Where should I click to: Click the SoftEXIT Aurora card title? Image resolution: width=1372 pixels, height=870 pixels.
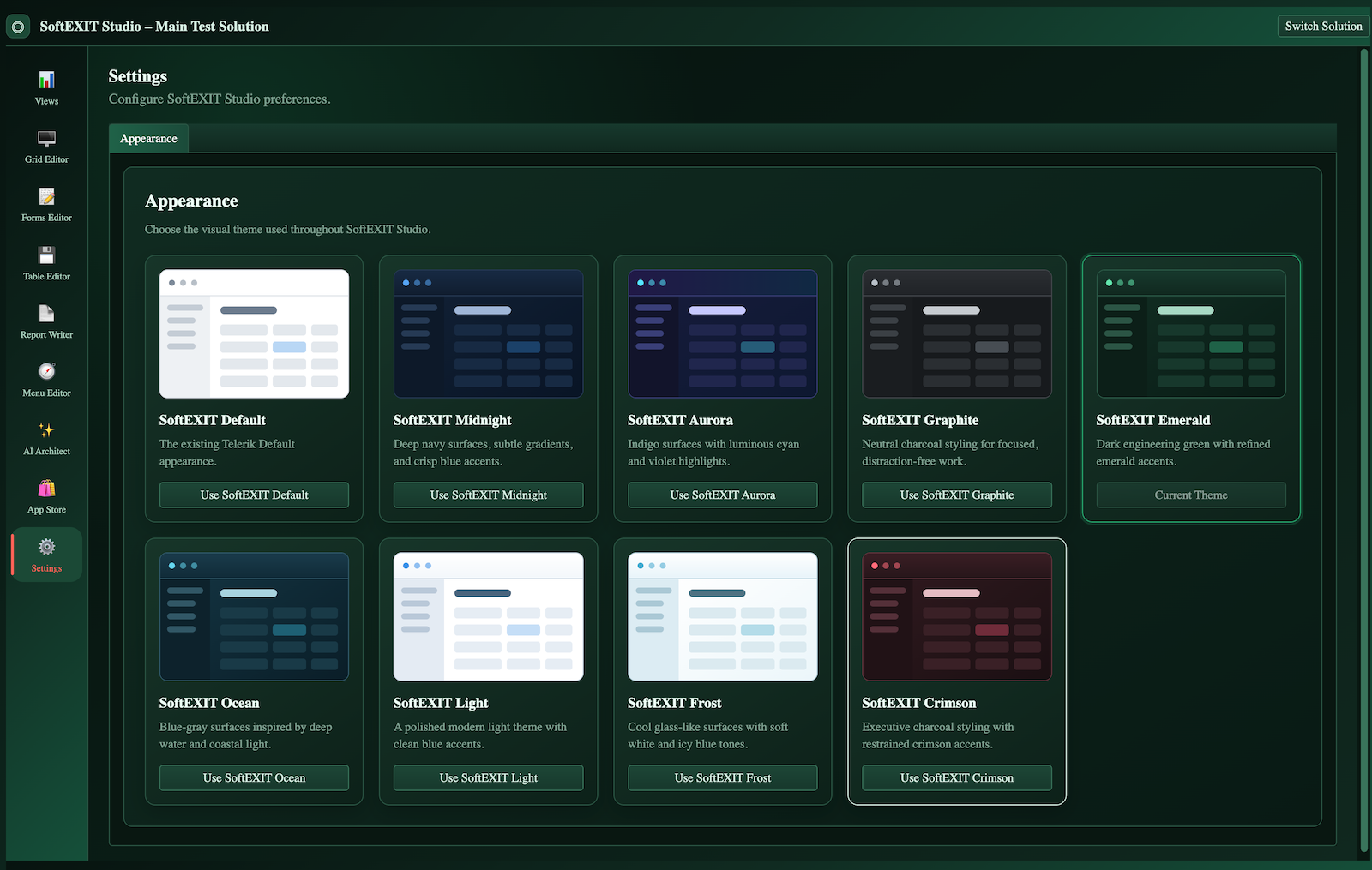[x=680, y=420]
